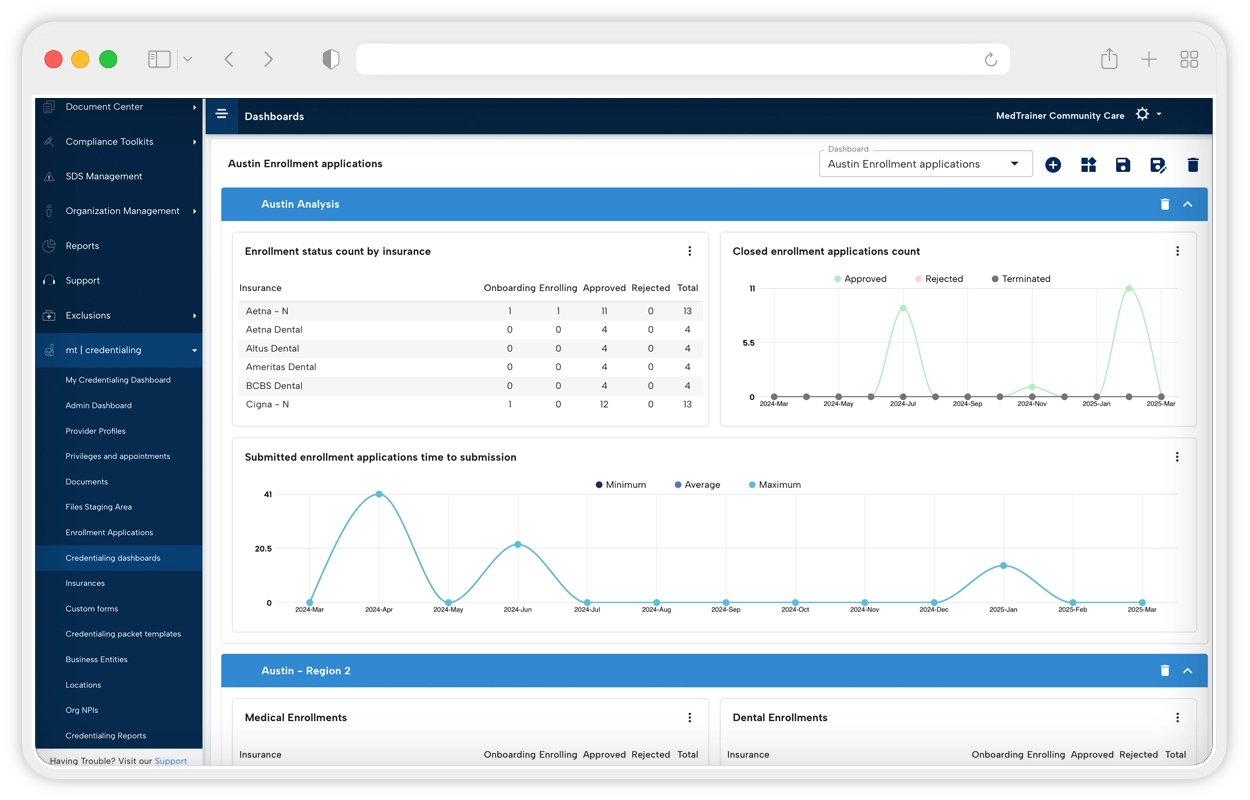
Task: Toggle the Terminated legend series
Action: point(1020,279)
